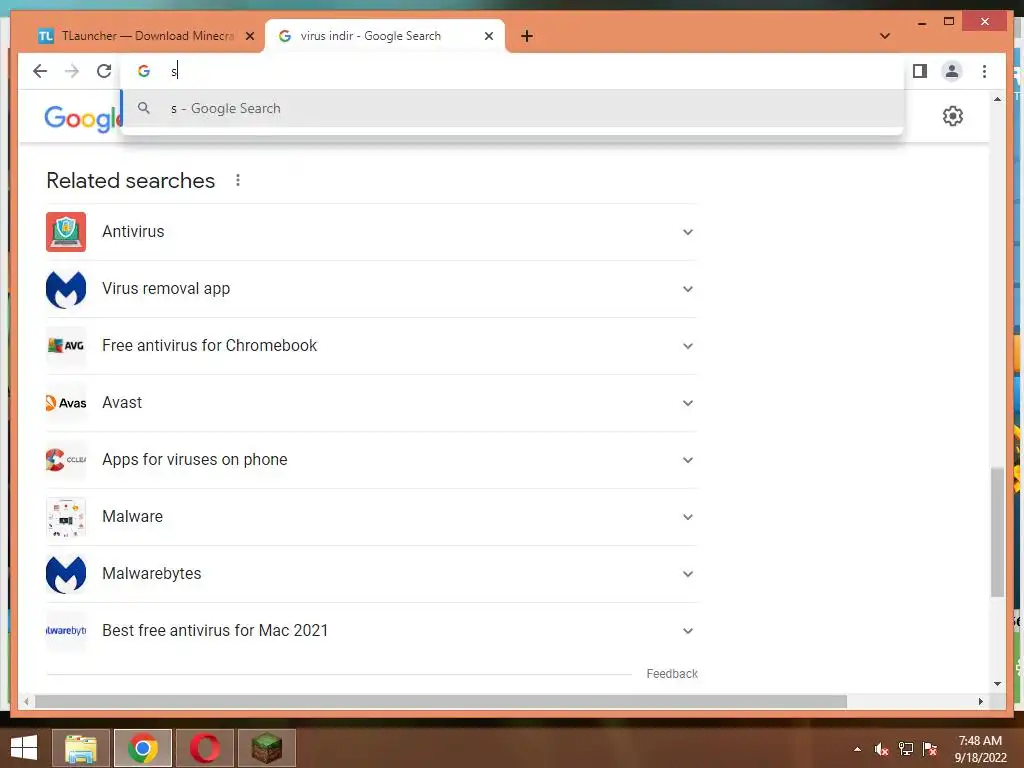Open Apps for viruses on phone link
The width and height of the screenshot is (1024, 768).
tap(195, 460)
